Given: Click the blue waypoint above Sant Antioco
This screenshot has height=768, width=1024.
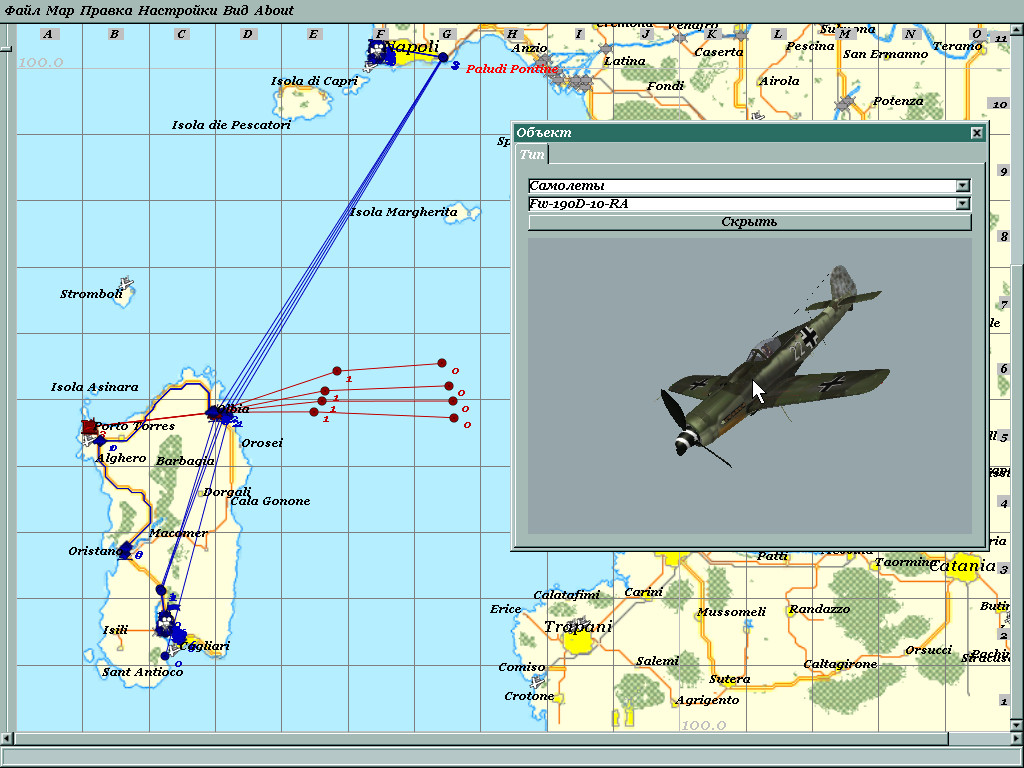Looking at the screenshot, I should coord(165,656).
